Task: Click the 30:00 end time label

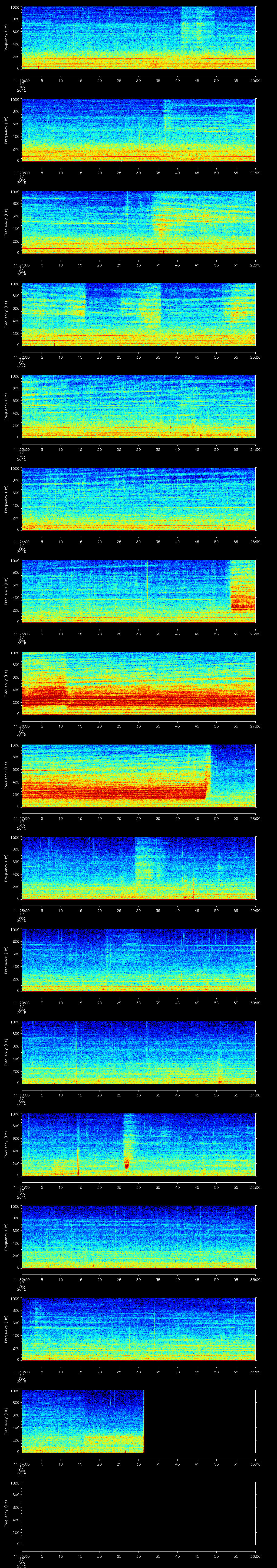Action: coord(255,1003)
